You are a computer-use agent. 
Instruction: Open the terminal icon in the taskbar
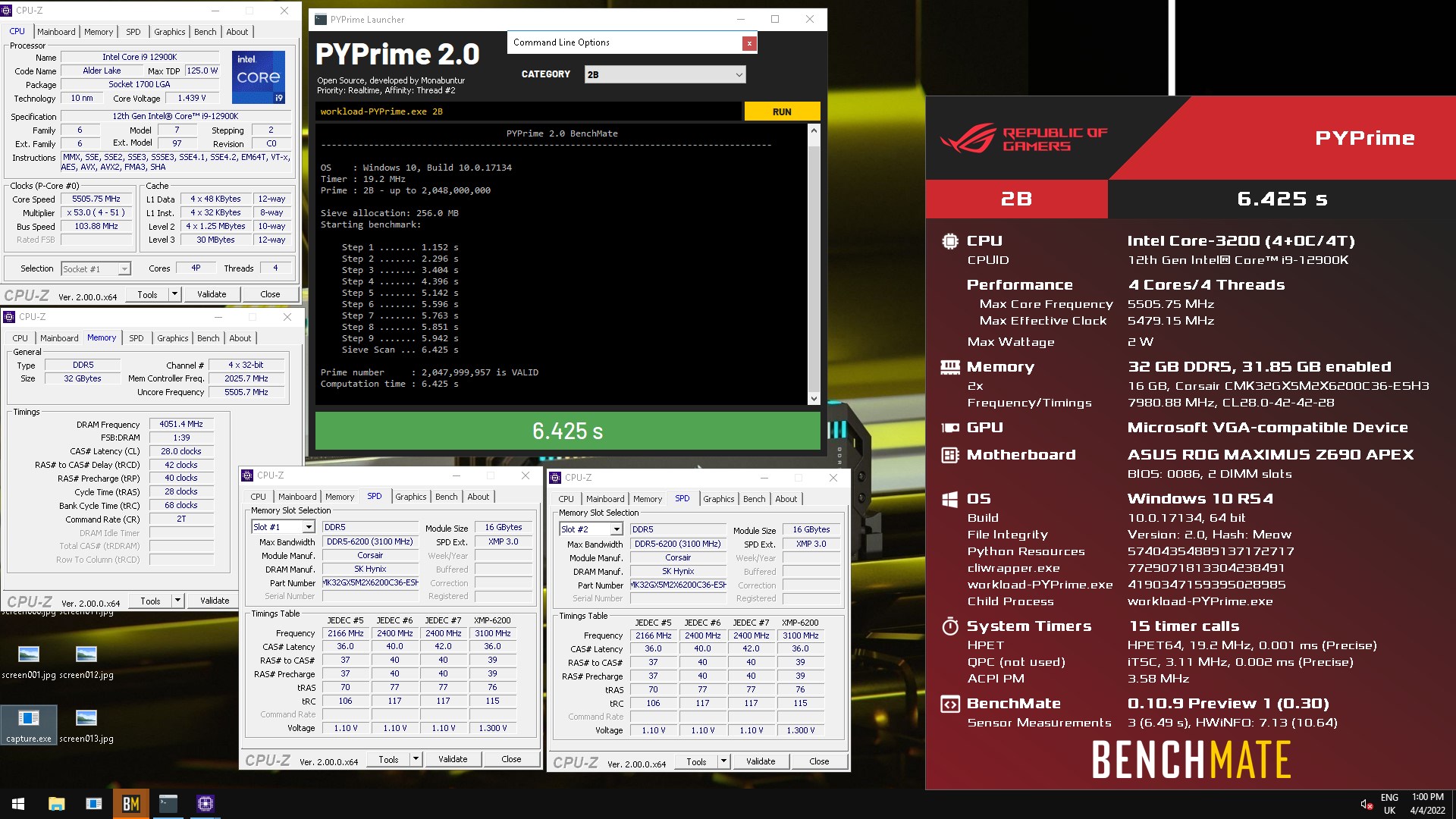(168, 804)
